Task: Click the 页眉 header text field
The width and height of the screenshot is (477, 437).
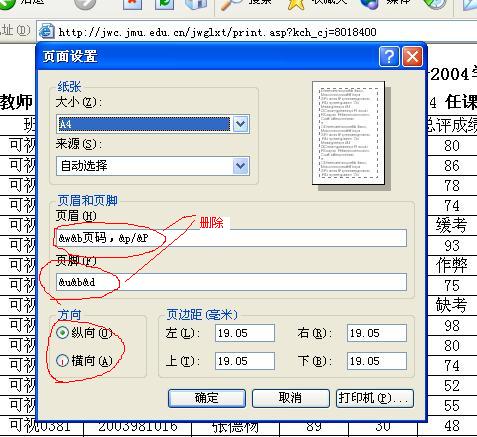Action: coord(231,238)
